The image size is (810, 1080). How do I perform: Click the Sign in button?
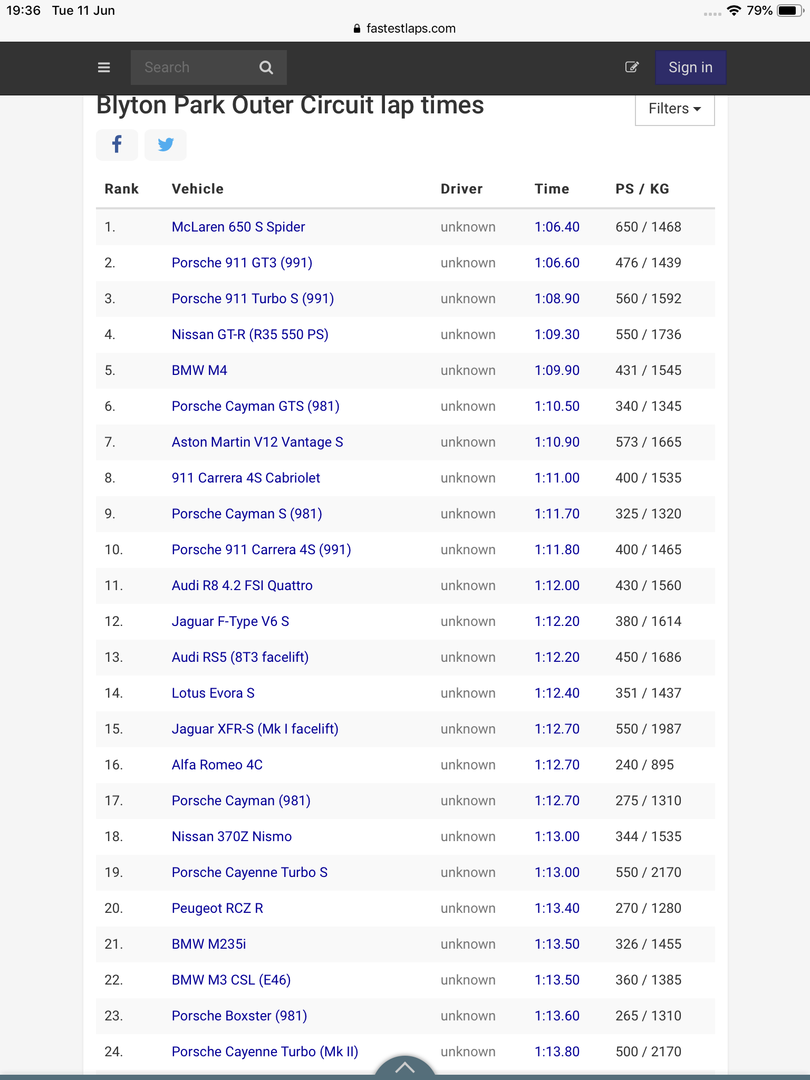[x=690, y=68]
